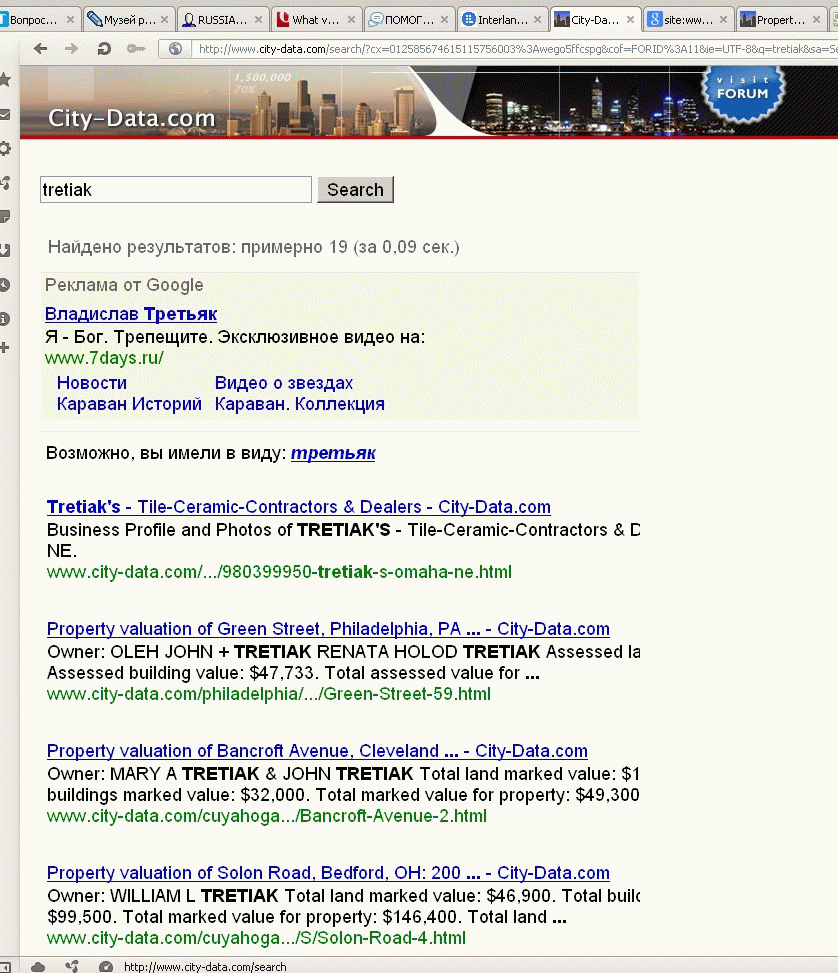This screenshot has height=973, width=838.
Task: Click the Solon-Road-4.html green URL
Action: pyautogui.click(x=256, y=938)
